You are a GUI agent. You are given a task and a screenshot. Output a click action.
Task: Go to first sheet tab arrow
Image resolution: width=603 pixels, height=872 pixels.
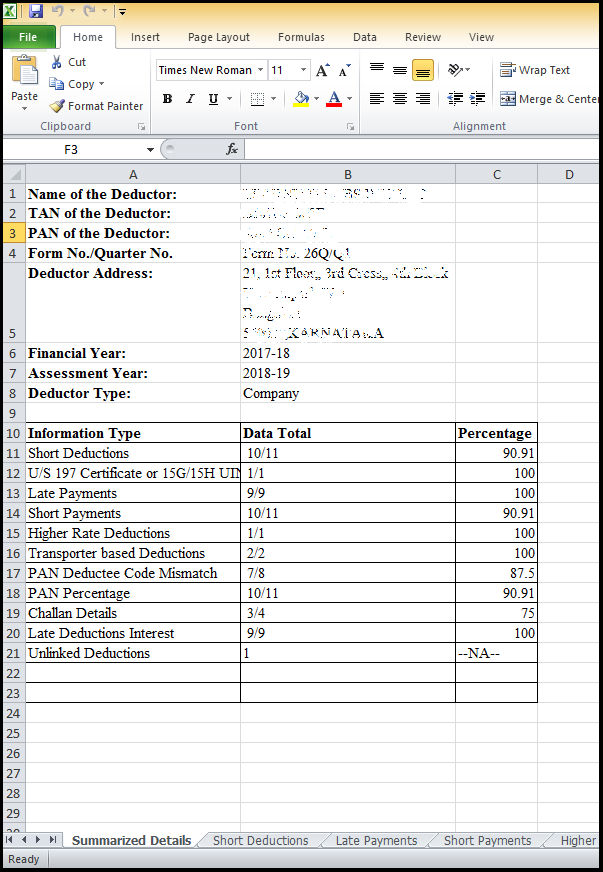tap(9, 839)
